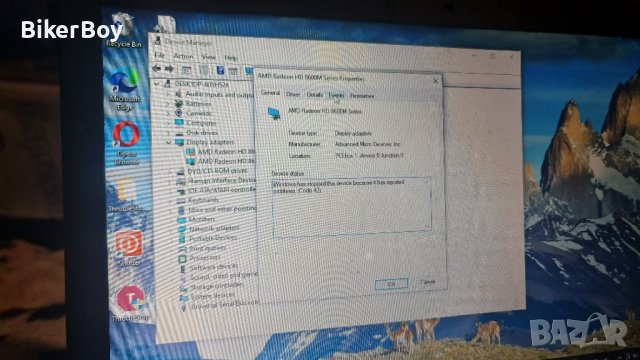
Task: Open the Help menu
Action: point(231,58)
